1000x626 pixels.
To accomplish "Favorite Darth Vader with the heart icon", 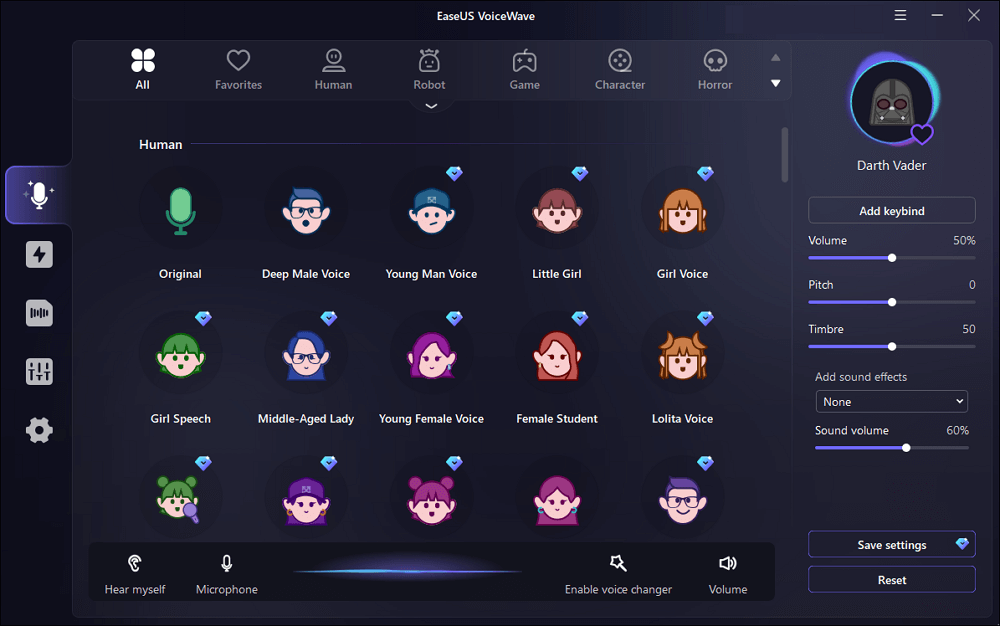I will click(923, 133).
